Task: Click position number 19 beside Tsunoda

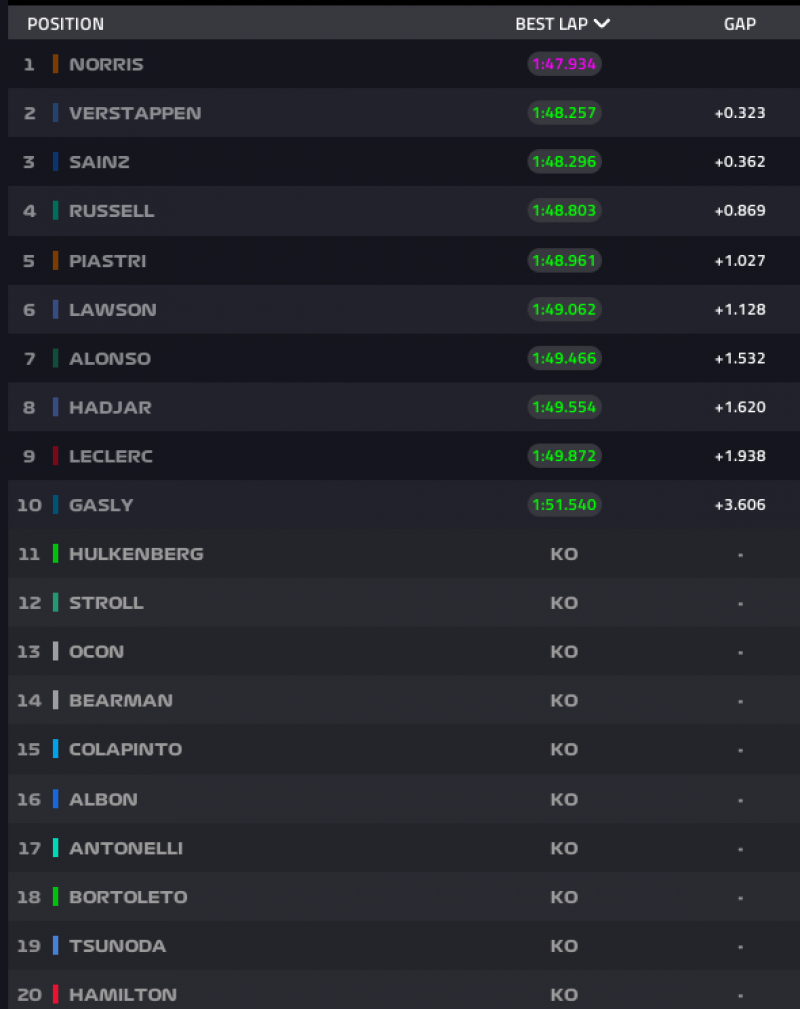Action: (x=28, y=946)
